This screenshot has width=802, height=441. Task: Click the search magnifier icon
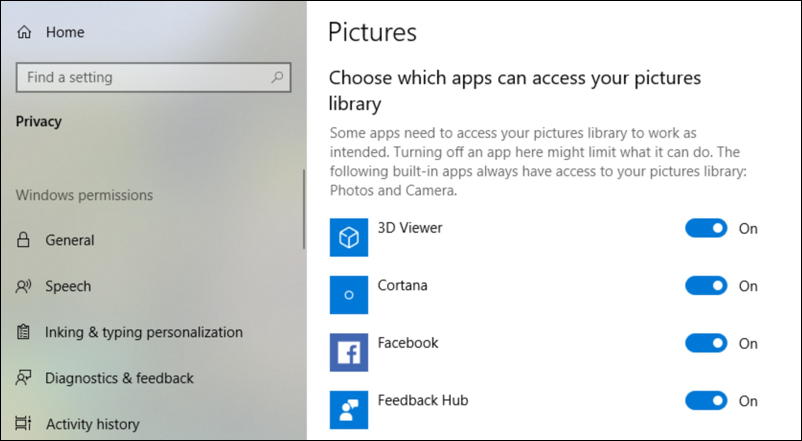coord(276,77)
